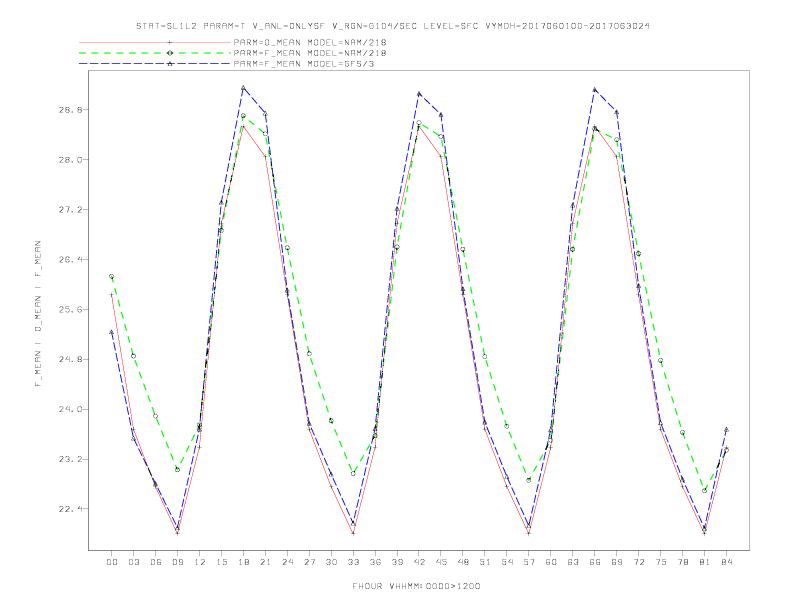
Task: Click green NAM circle point at hour 00
Action: pyautogui.click(x=112, y=277)
